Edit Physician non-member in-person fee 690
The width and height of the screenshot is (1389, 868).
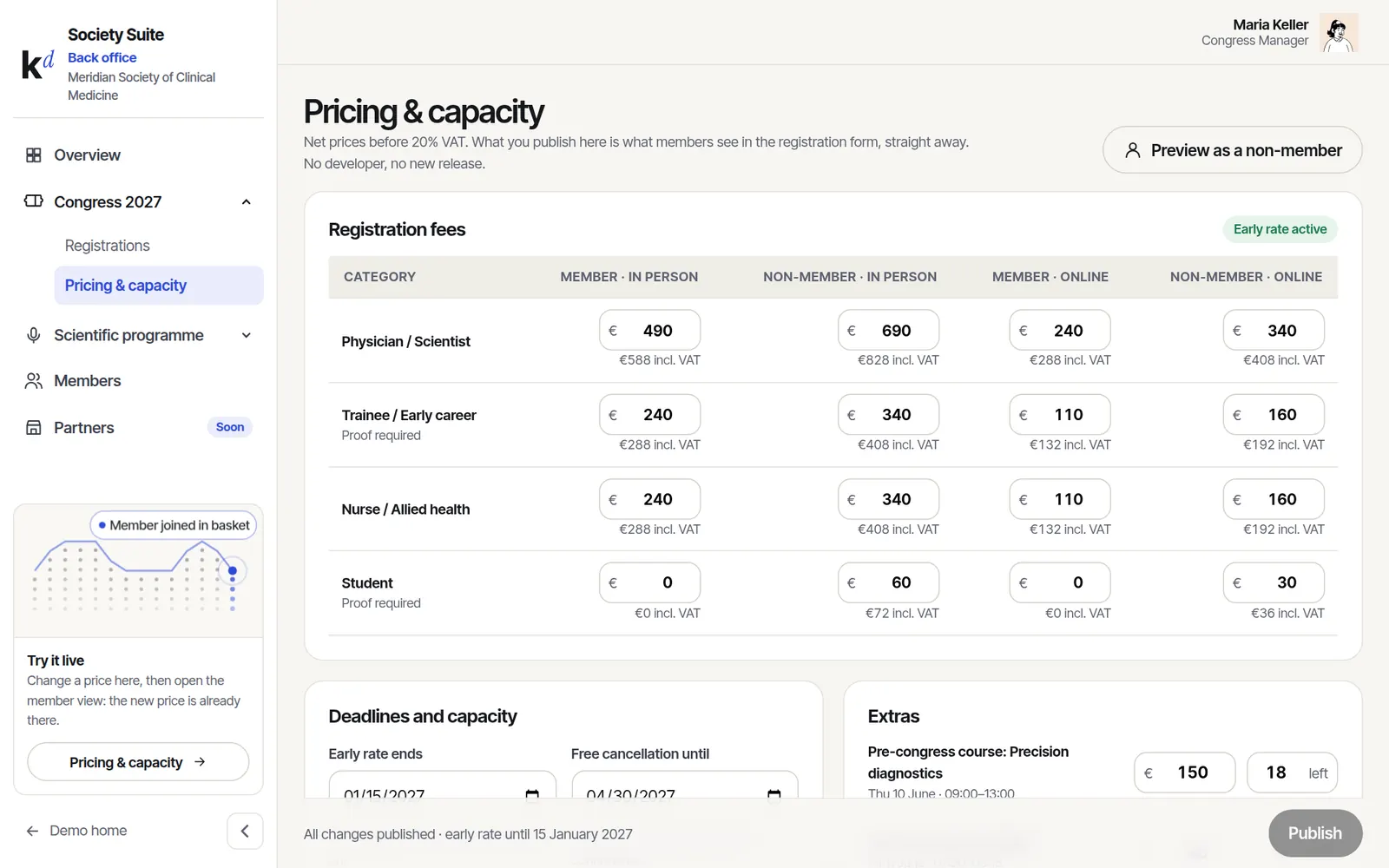coord(888,331)
